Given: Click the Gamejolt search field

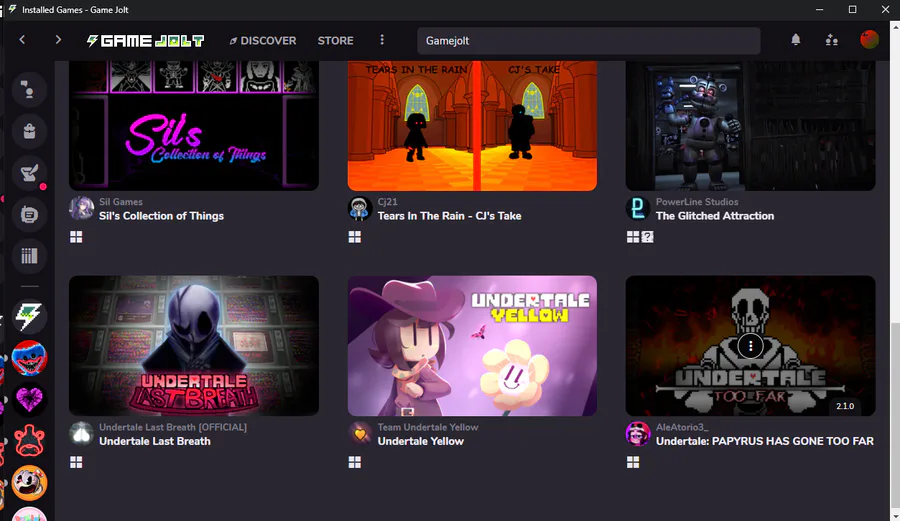Looking at the screenshot, I should point(588,41).
